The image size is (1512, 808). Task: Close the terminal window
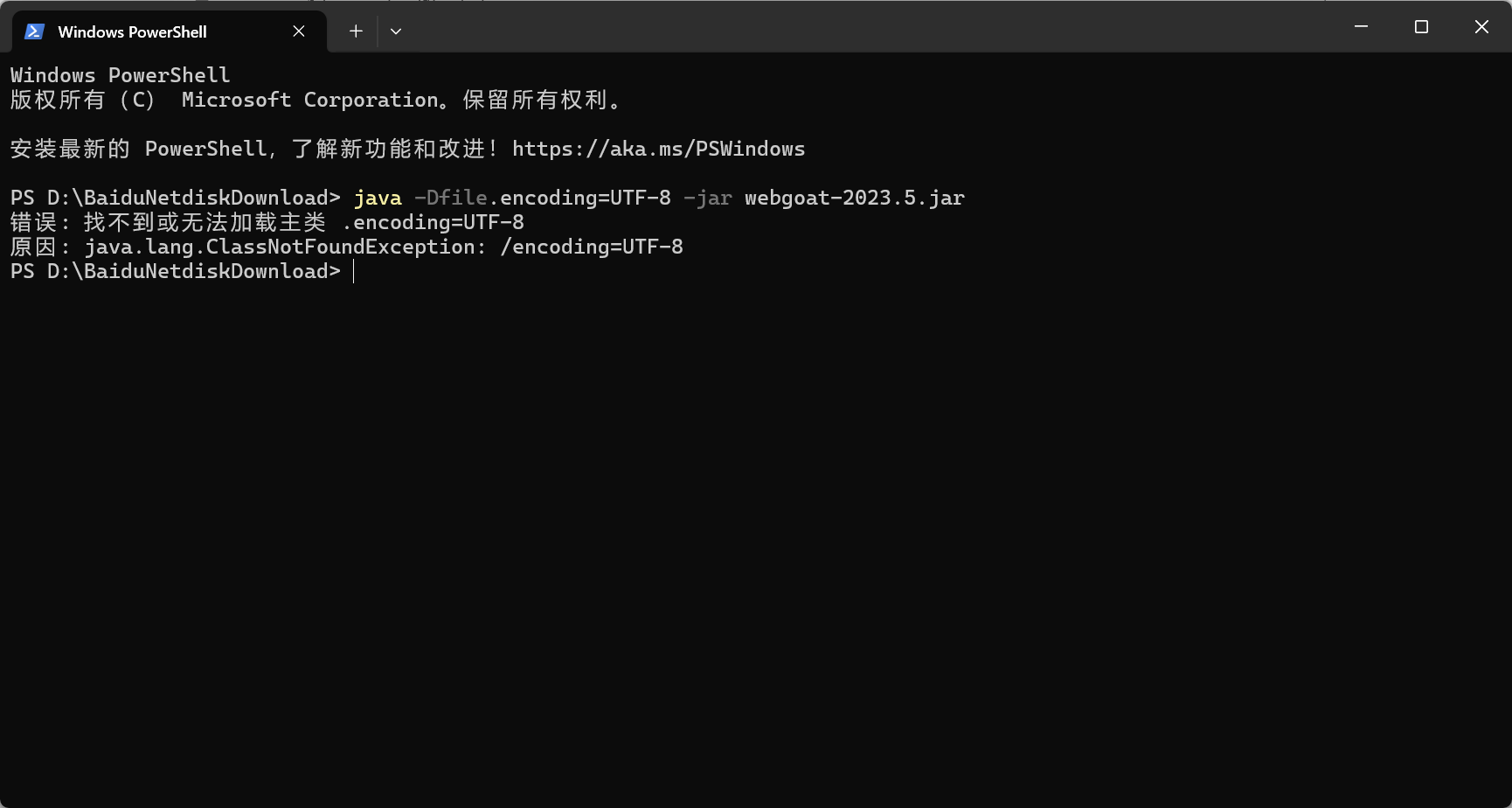[x=1481, y=27]
